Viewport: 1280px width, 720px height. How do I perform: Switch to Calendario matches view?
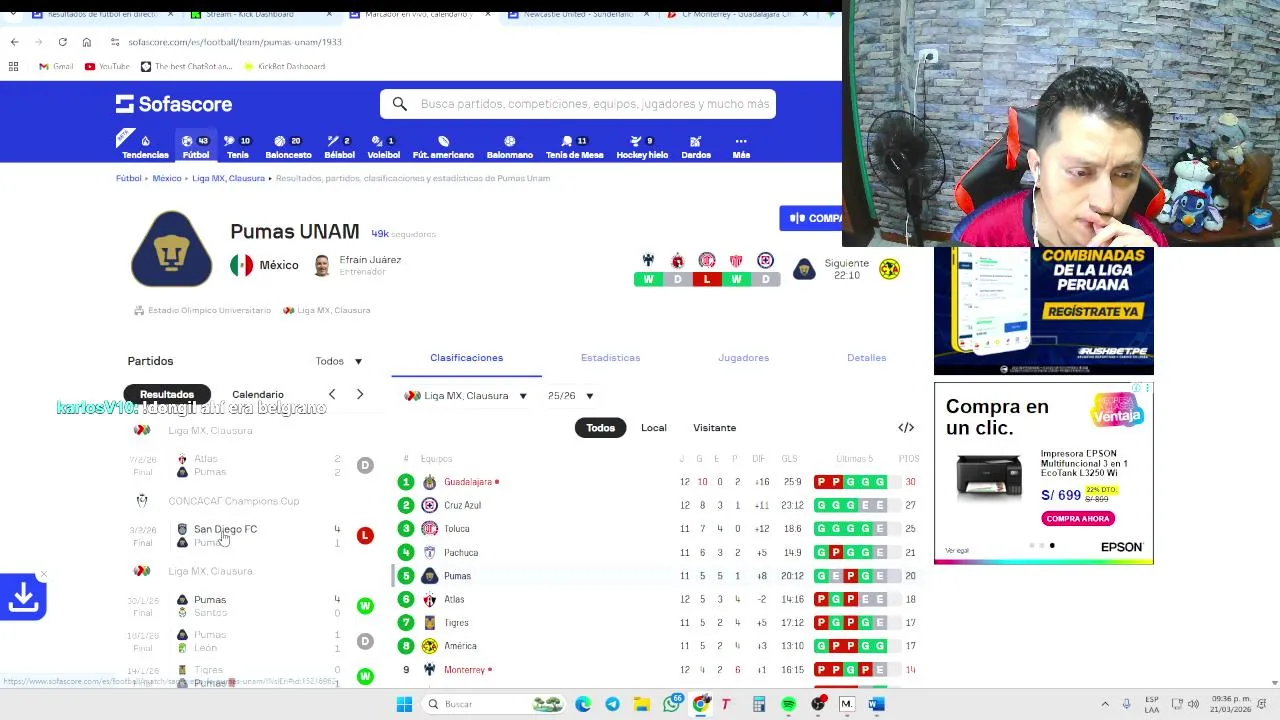(x=258, y=394)
